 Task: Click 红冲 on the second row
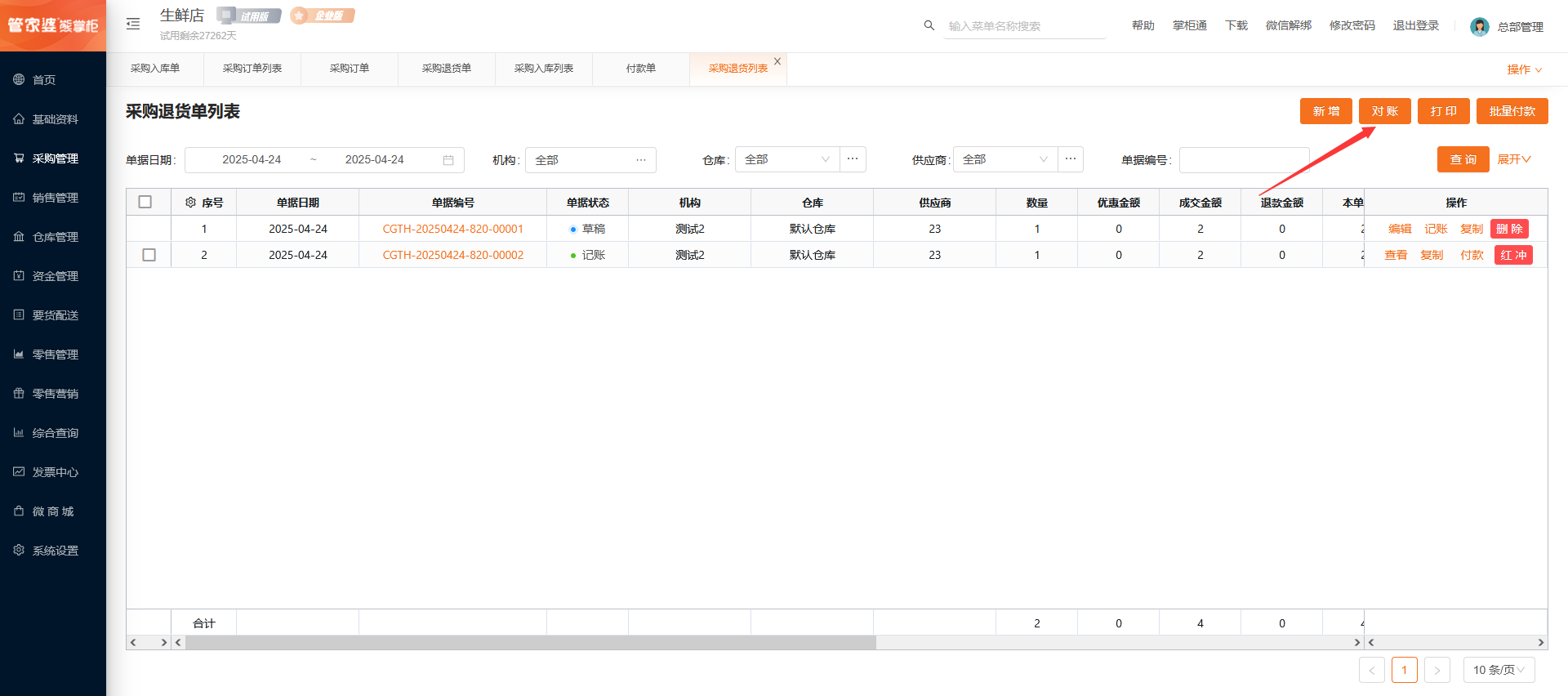point(1513,255)
